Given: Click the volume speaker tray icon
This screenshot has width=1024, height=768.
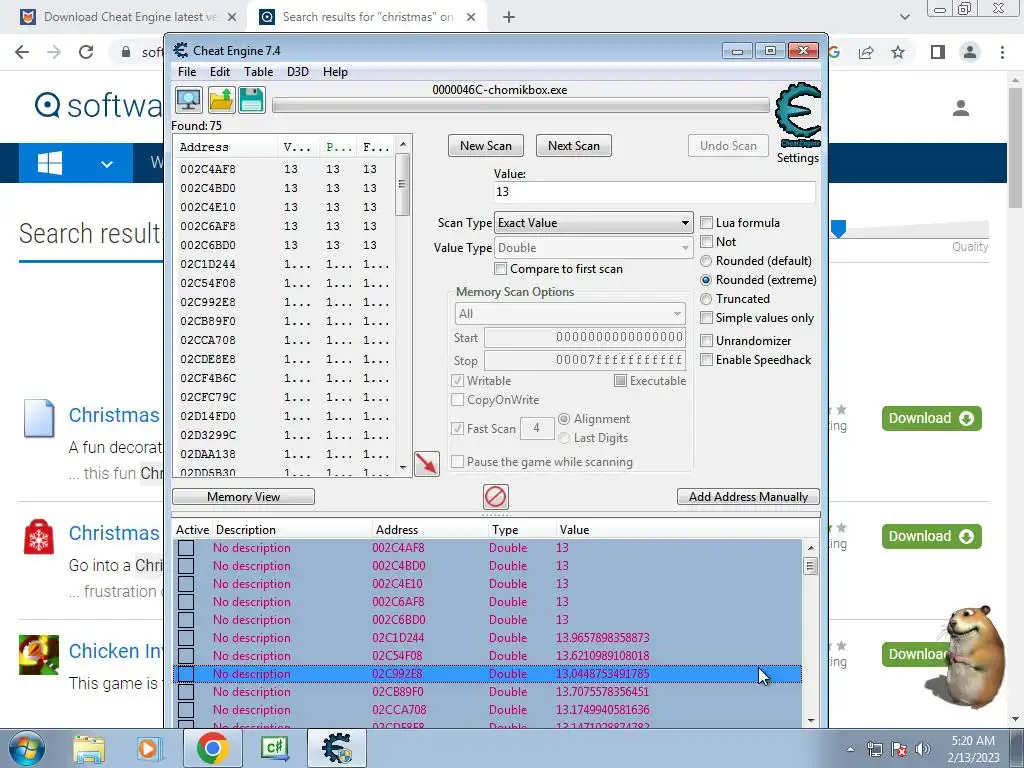Looking at the screenshot, I should click(922, 749).
